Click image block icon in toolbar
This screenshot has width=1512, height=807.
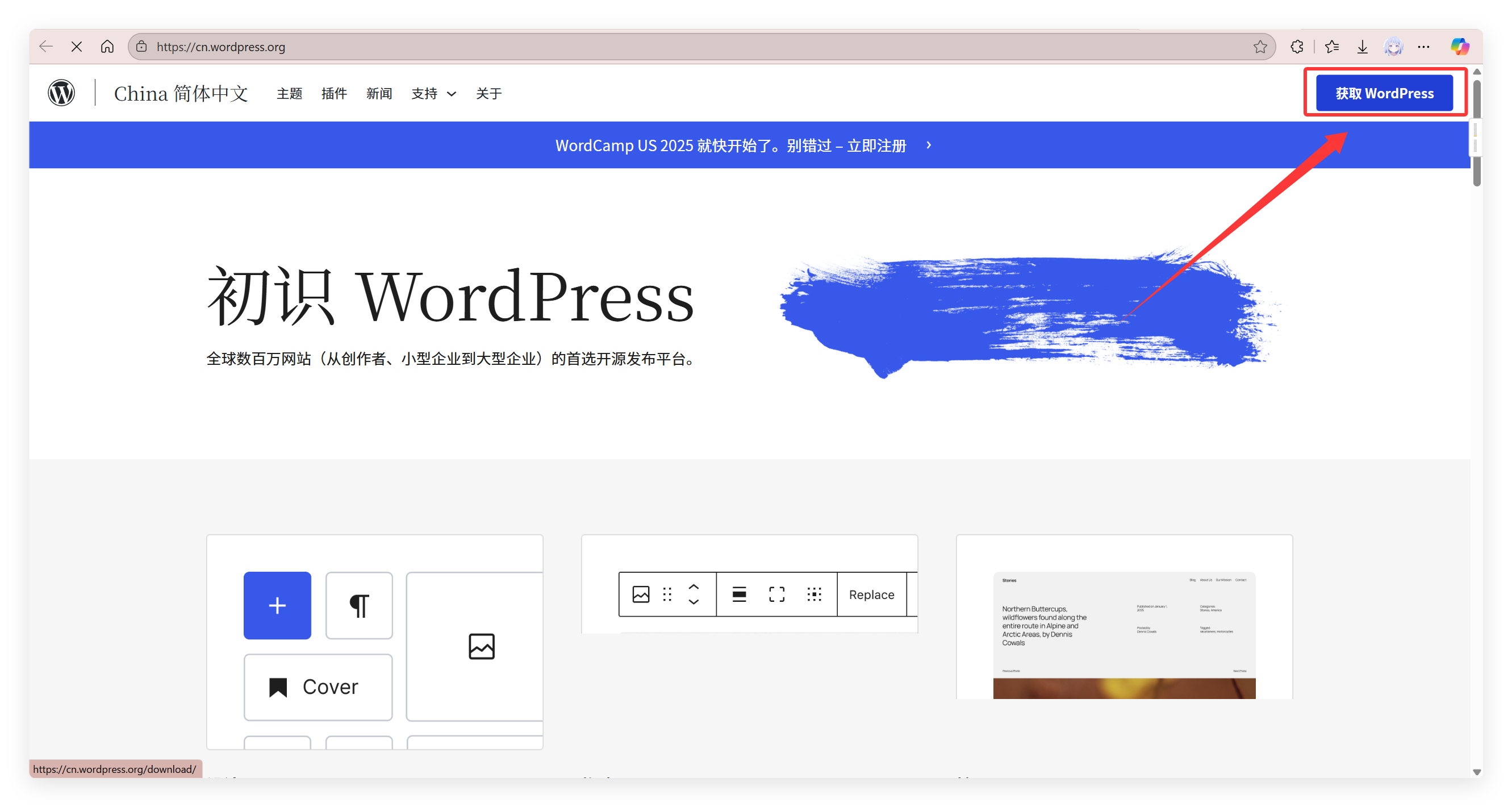click(640, 594)
